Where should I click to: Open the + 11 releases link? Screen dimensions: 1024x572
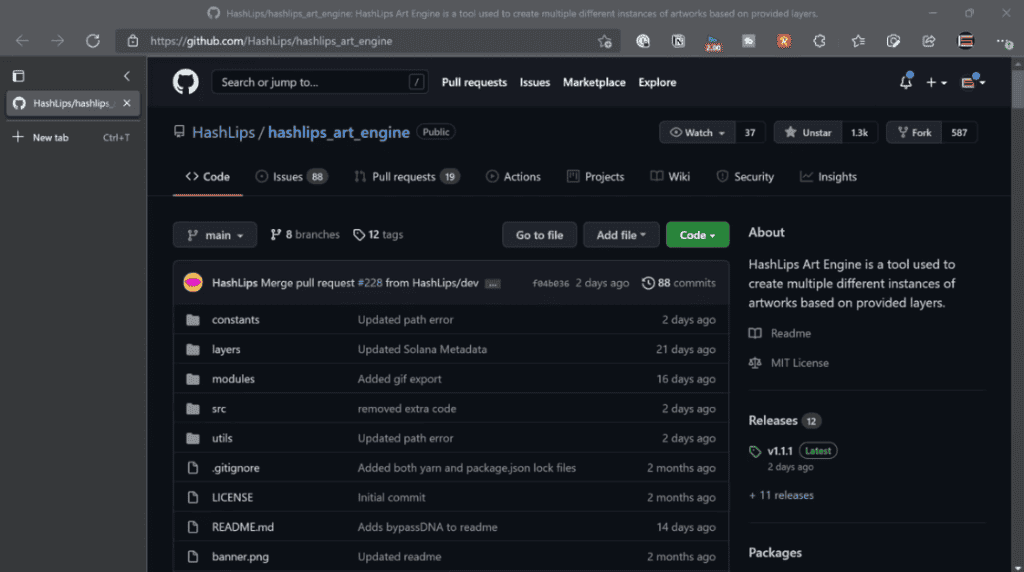point(781,495)
